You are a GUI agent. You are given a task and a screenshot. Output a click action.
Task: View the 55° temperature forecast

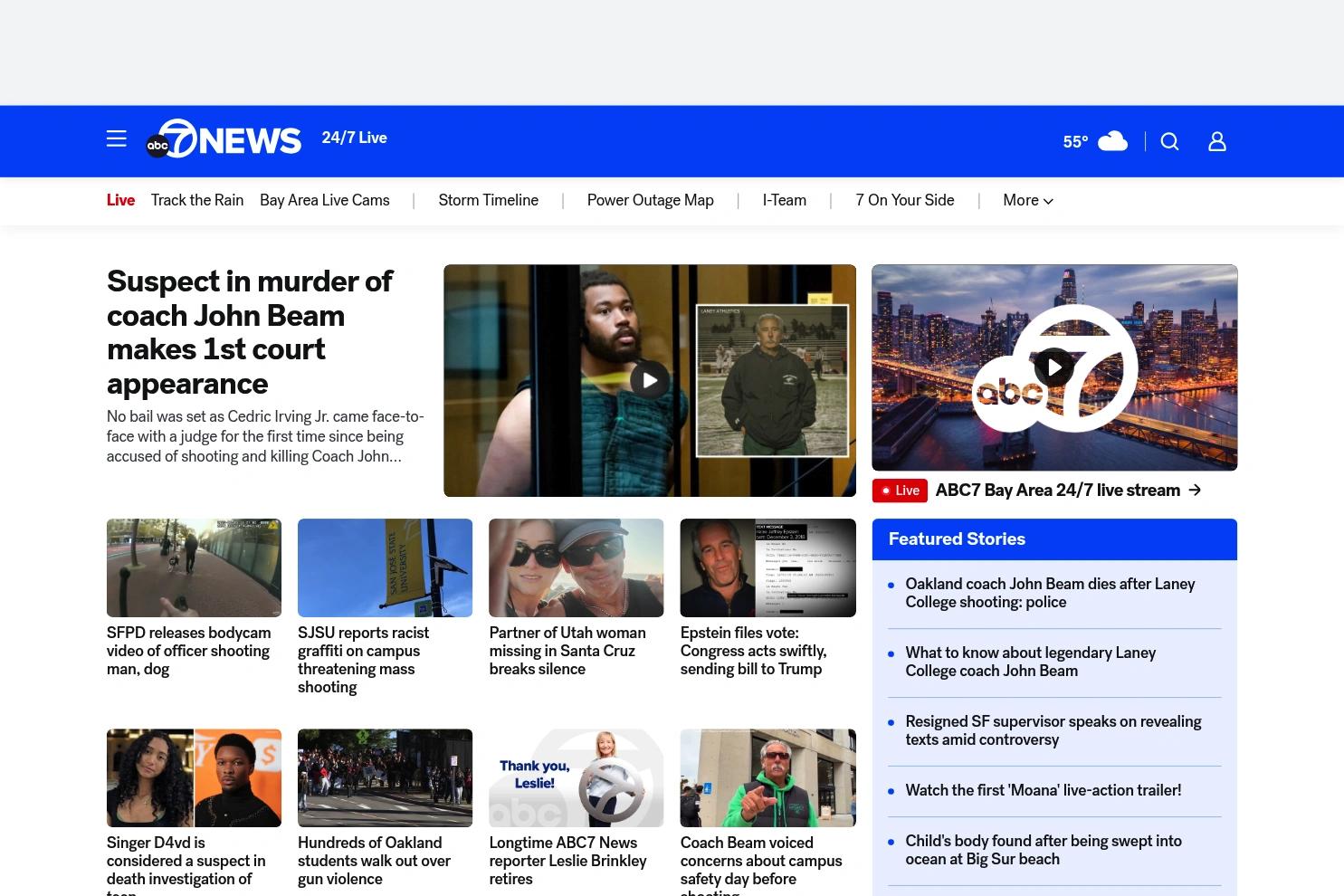1075,142
